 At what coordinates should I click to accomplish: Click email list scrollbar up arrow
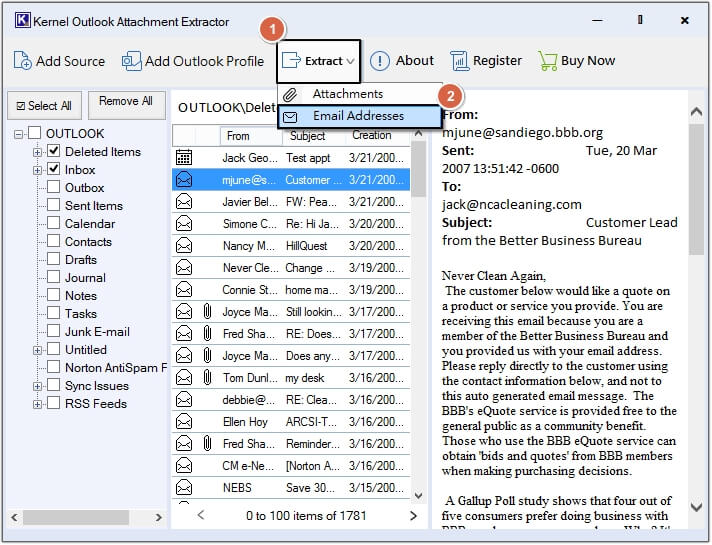pyautogui.click(x=419, y=134)
